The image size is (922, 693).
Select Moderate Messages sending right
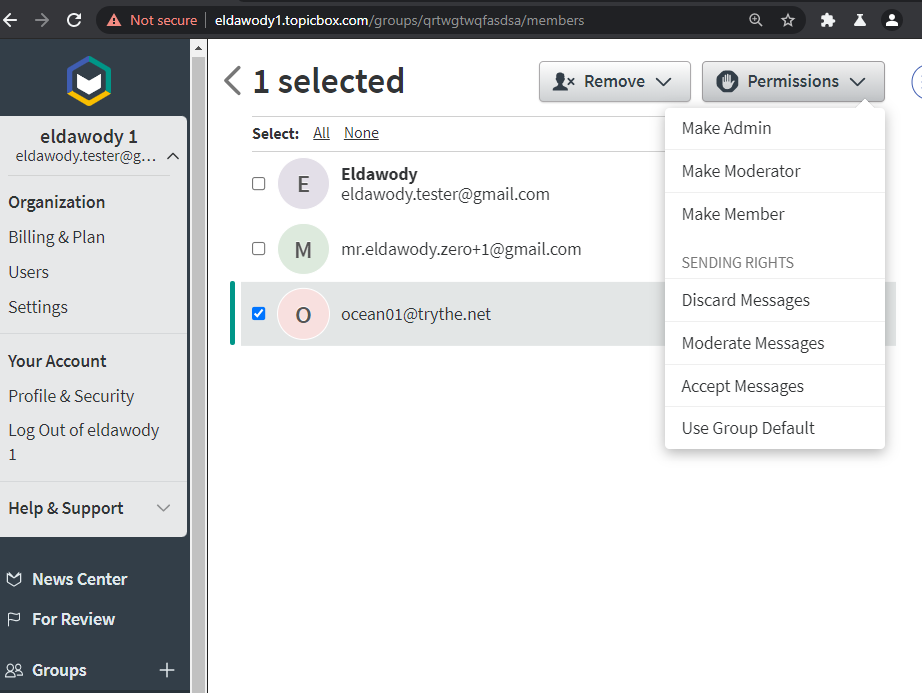coord(774,343)
